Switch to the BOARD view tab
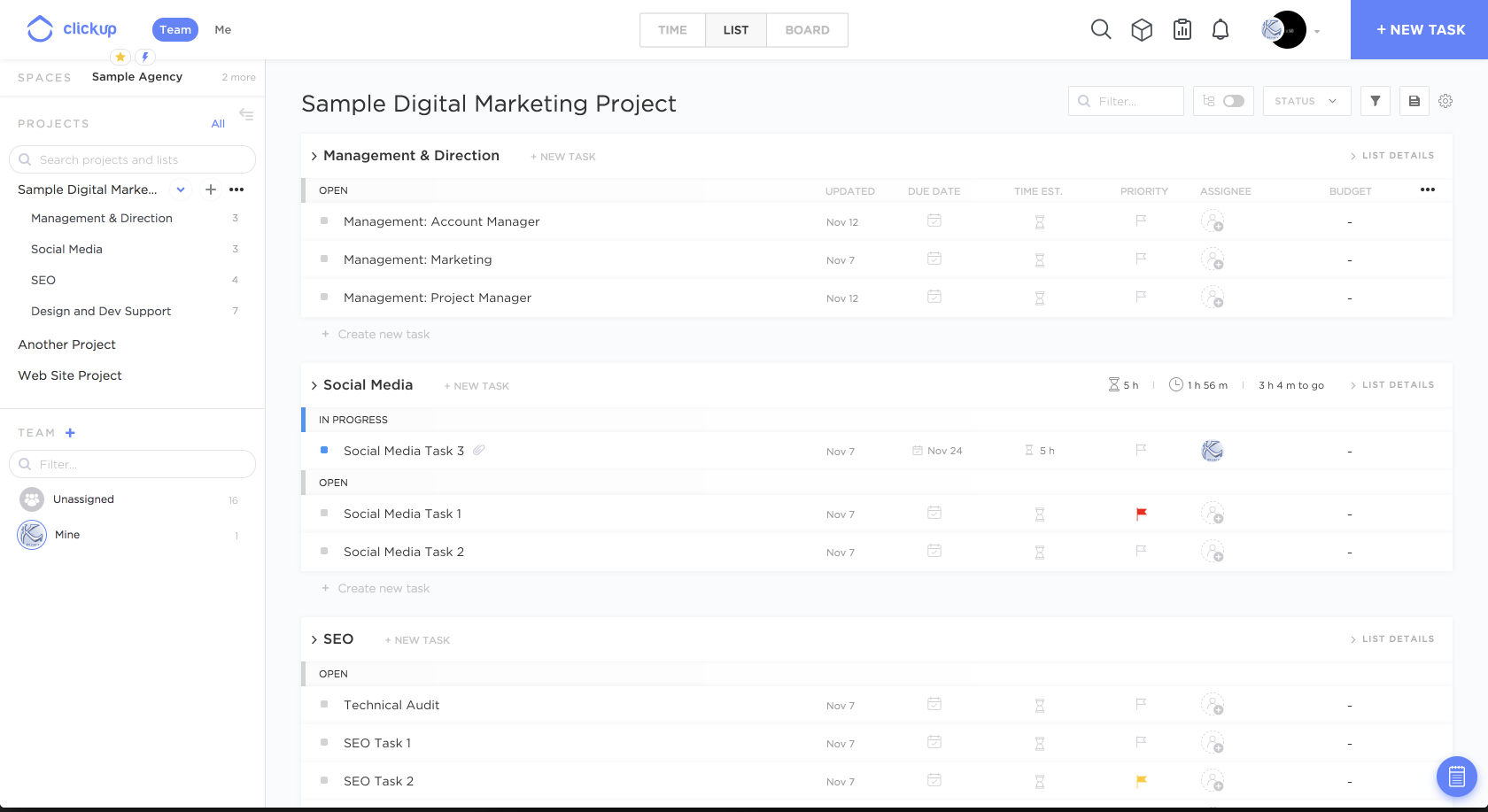Viewport: 1488px width, 812px height. 807,30
